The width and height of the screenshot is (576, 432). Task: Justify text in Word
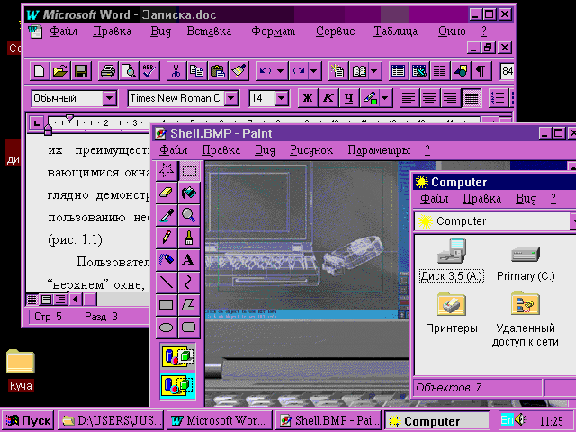coord(472,98)
